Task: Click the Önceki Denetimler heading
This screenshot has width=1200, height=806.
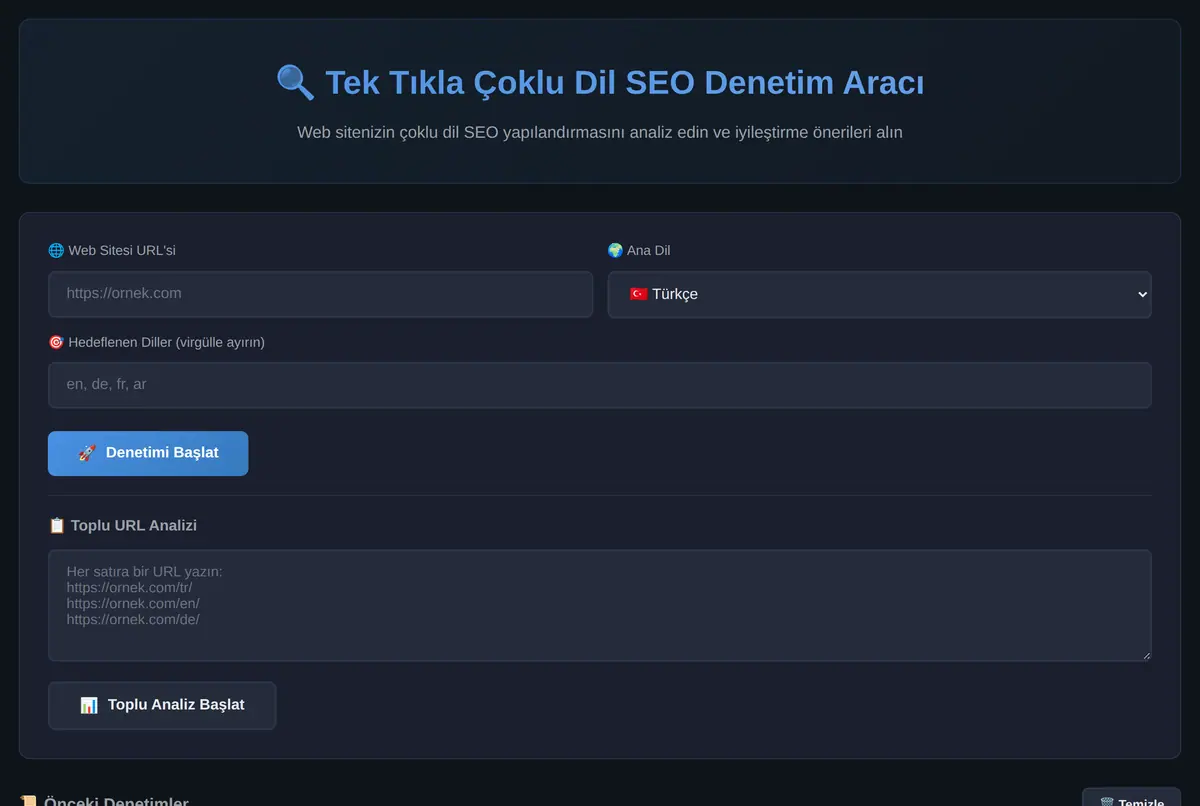Action: click(x=116, y=800)
